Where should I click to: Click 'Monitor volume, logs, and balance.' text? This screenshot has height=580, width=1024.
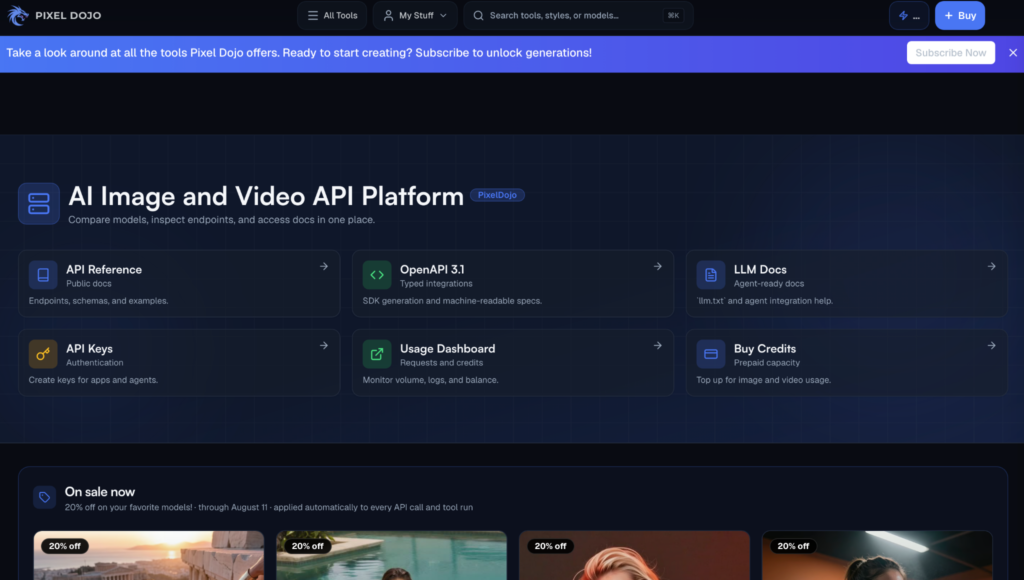pyautogui.click(x=430, y=380)
